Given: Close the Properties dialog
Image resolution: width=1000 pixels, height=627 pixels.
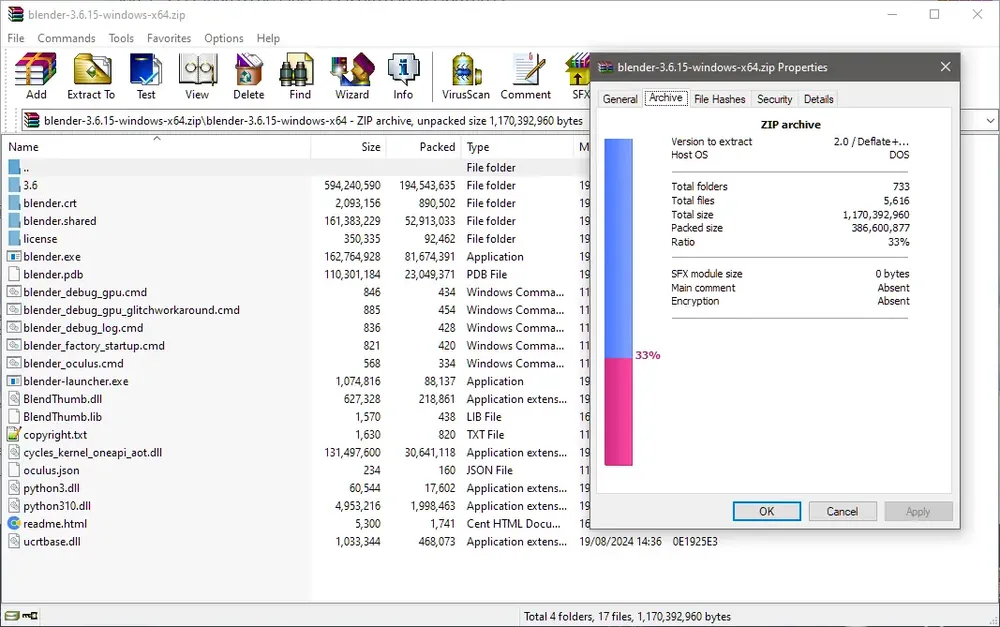Looking at the screenshot, I should [x=945, y=67].
